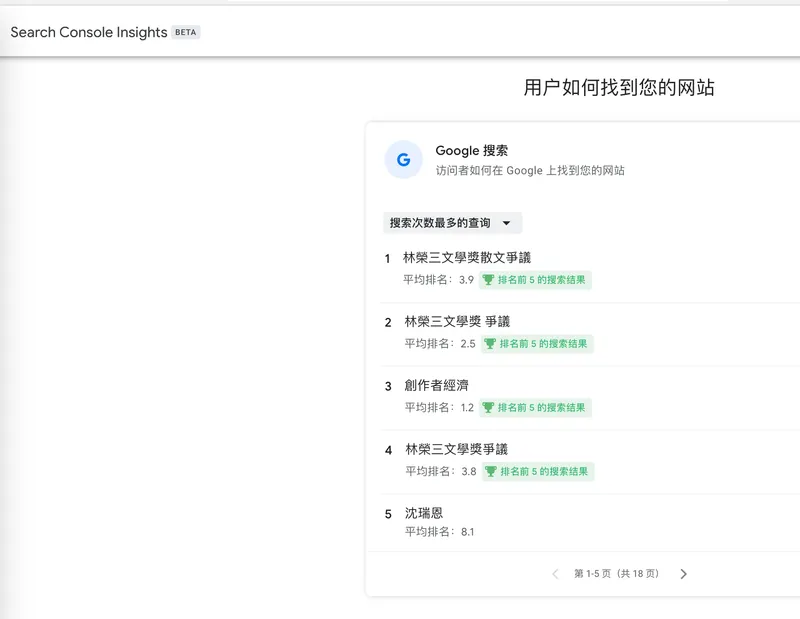Screen dimensions: 800x619
Task: Go to next page of queries
Action: [x=683, y=574]
